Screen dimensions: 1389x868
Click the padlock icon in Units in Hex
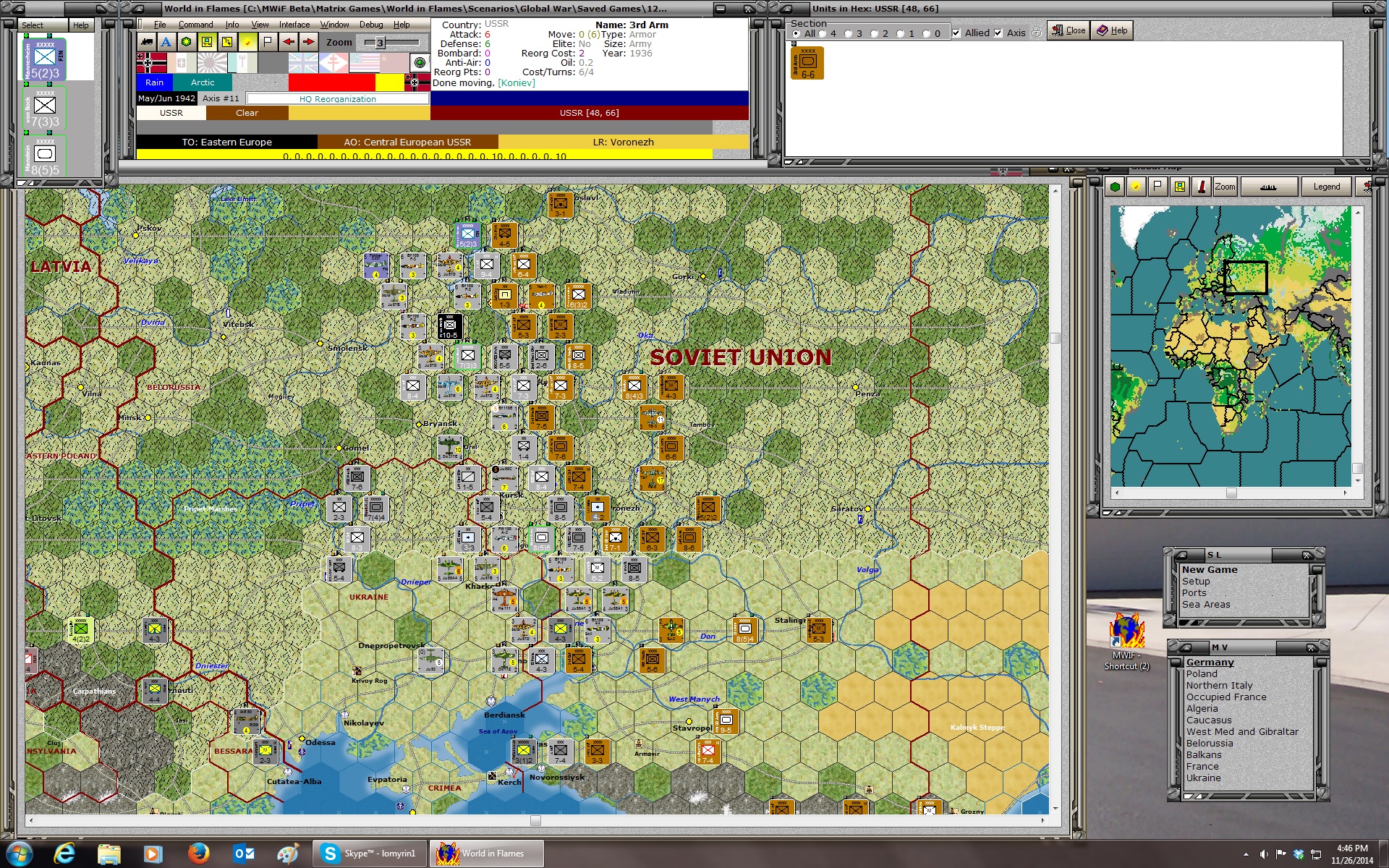click(1037, 32)
